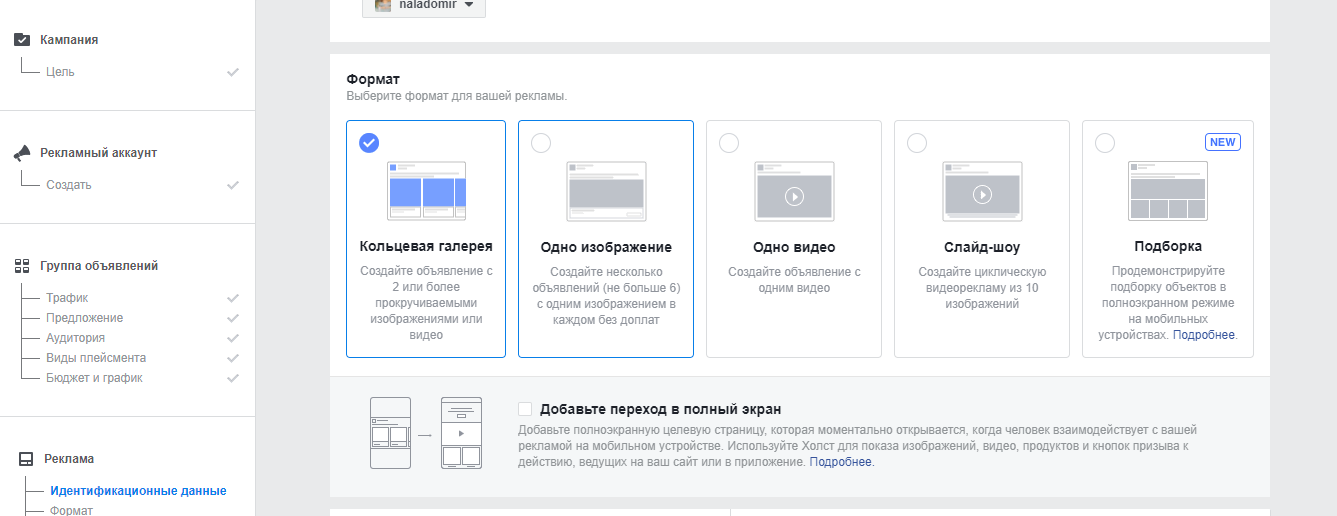The image size is (1337, 516).
Task: Click Подробнее link in Подборка card
Action: click(x=1204, y=335)
